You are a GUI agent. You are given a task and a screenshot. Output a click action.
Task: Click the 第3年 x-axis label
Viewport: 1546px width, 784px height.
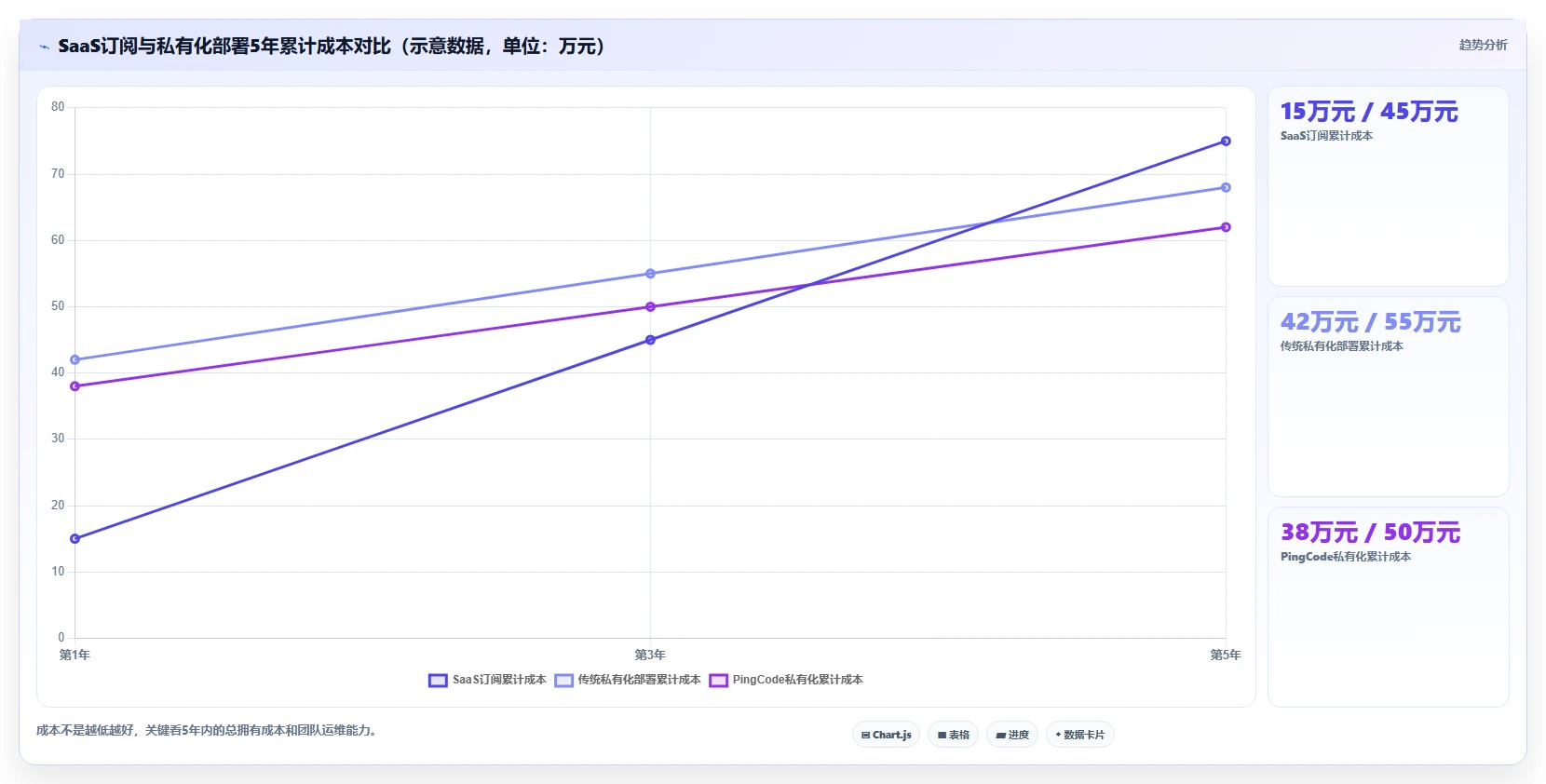[x=650, y=655]
